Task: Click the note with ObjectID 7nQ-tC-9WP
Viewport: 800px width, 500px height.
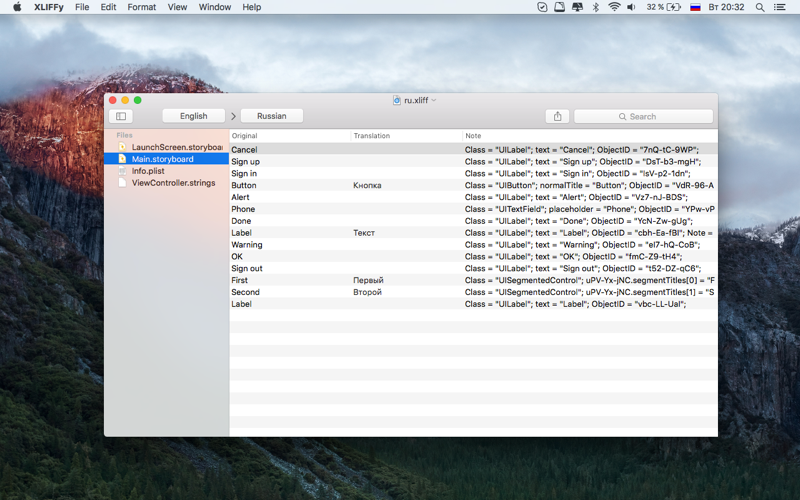Action: click(x=582, y=149)
